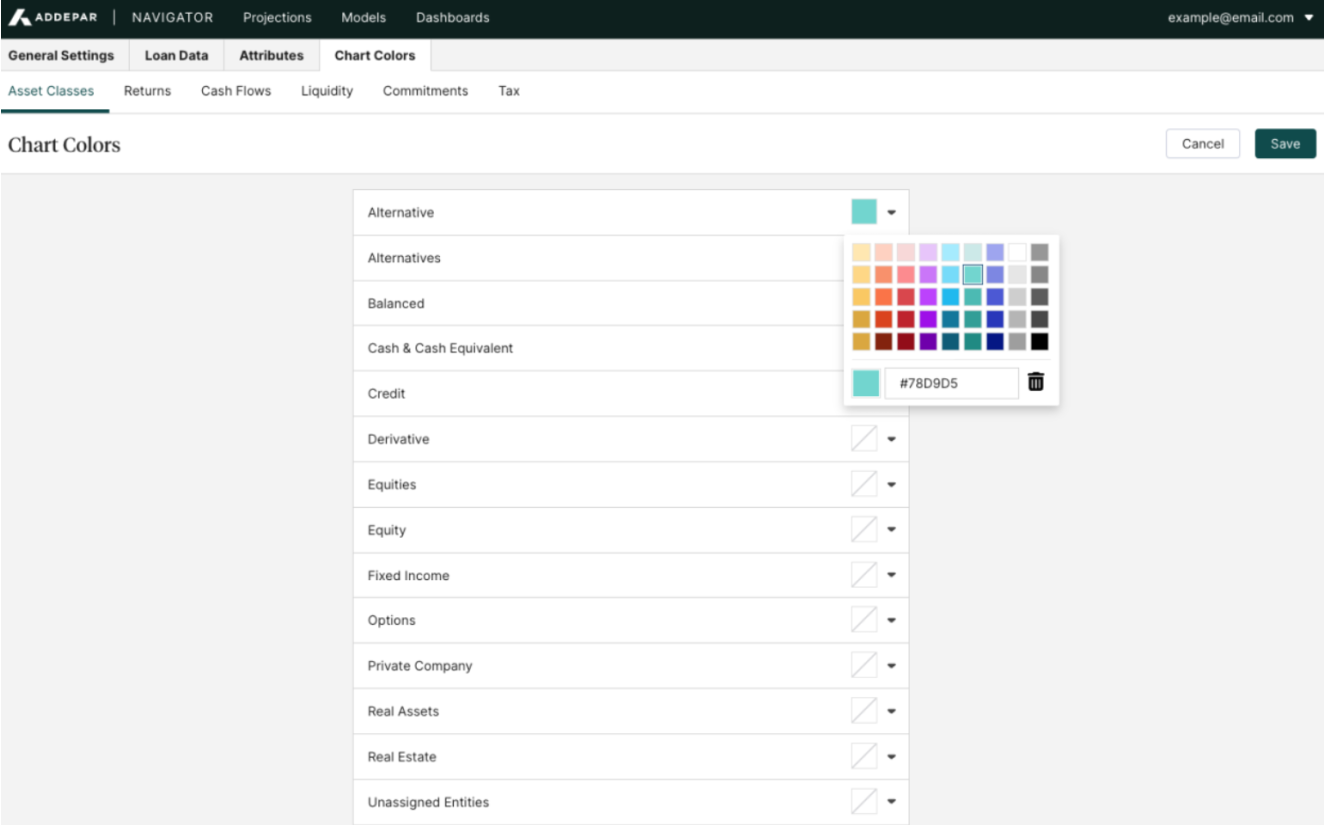Screen dimensions: 1324x825
Task: Open the example@email.com account menu
Action: click(1240, 18)
